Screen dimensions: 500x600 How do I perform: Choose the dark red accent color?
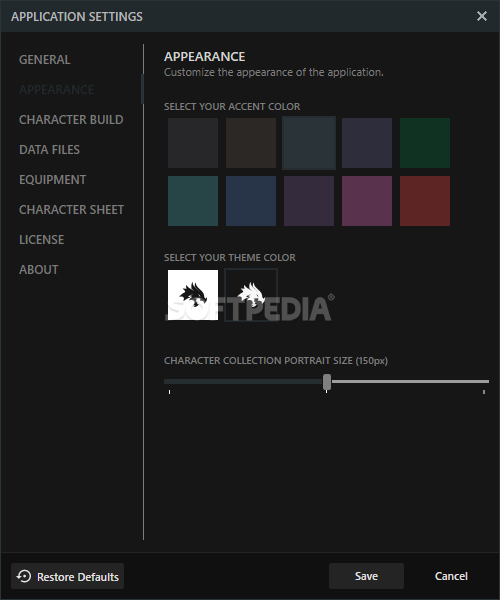(425, 201)
